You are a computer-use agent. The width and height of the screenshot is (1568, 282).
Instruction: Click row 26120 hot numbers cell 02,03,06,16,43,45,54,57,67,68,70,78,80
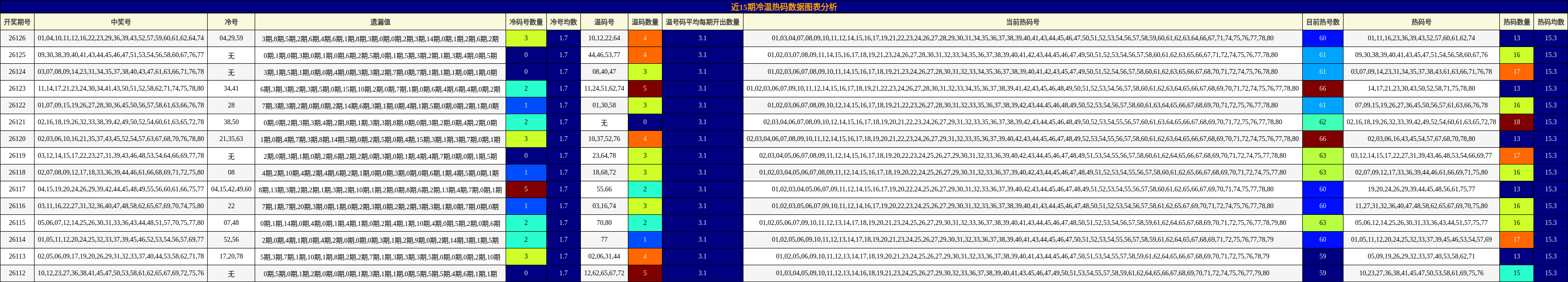point(1421,139)
